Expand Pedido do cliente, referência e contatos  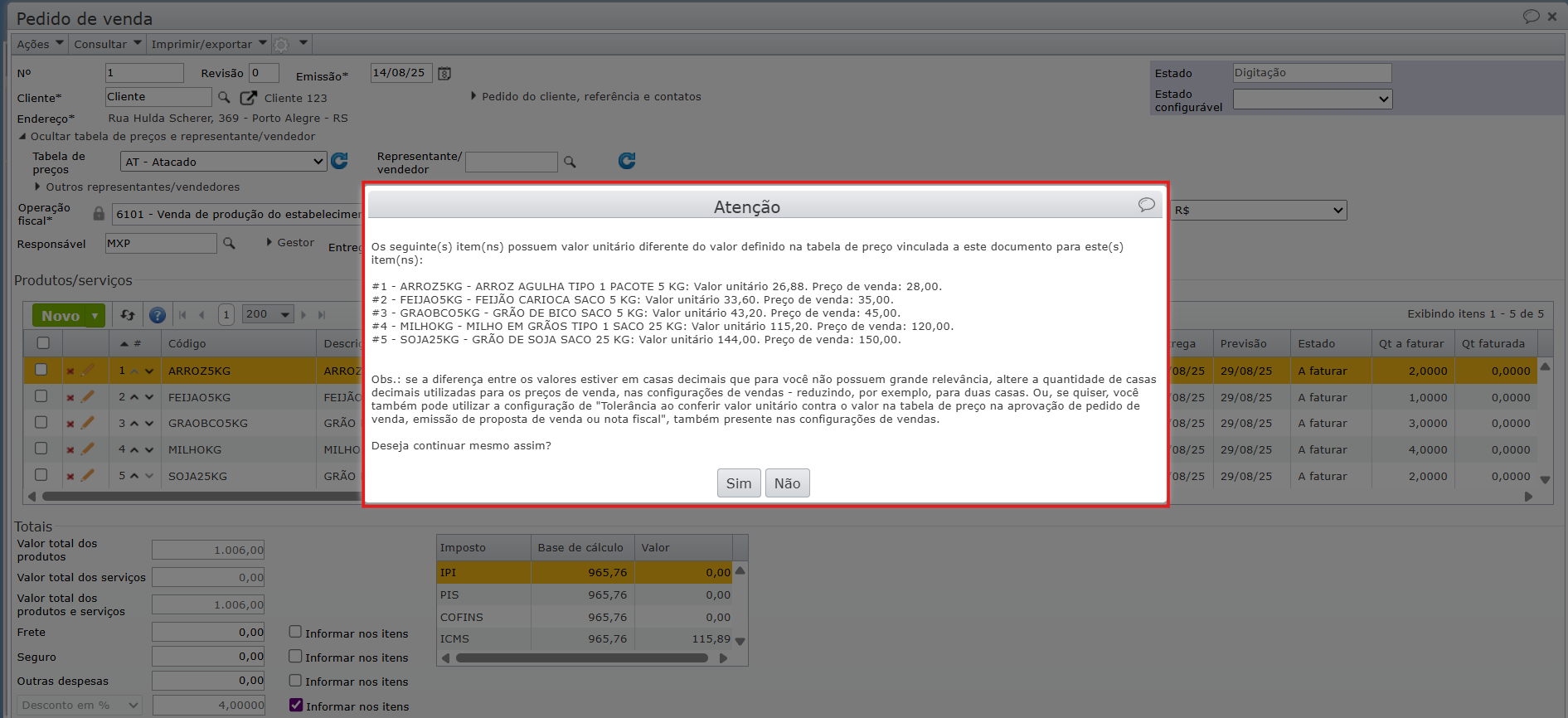pyautogui.click(x=586, y=96)
